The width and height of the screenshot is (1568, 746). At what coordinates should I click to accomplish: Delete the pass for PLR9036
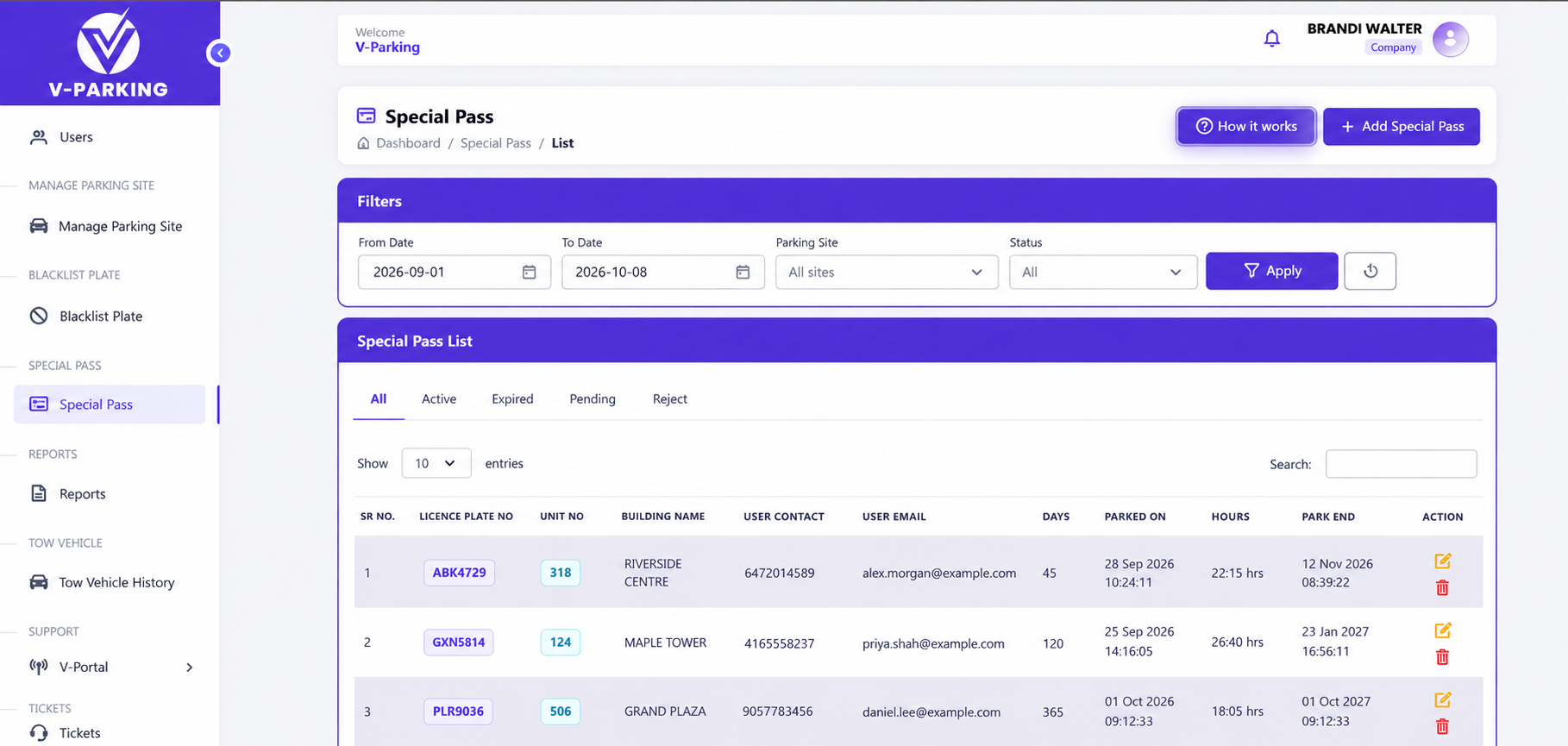pyautogui.click(x=1442, y=726)
